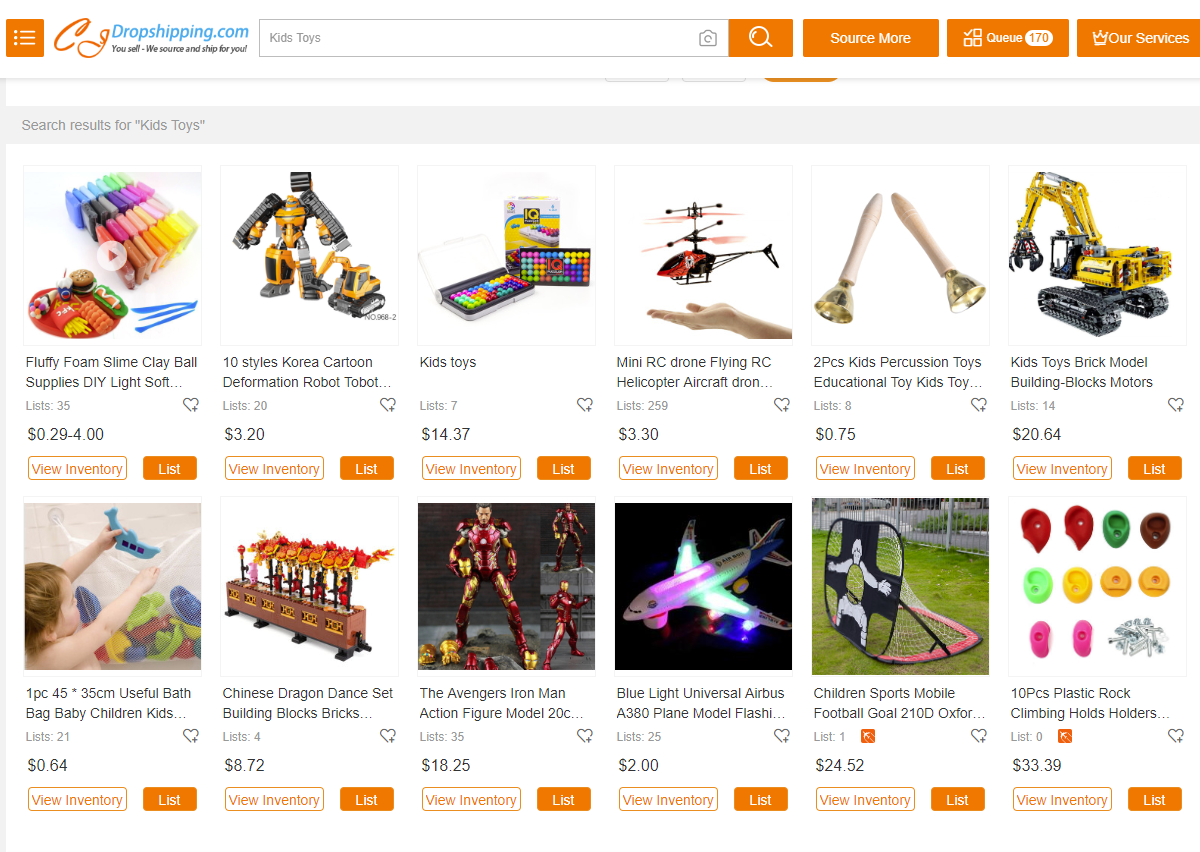Toggle wishlist heart for Kids toys $14.37
Screen dimensions: 1200x852
coord(585,405)
